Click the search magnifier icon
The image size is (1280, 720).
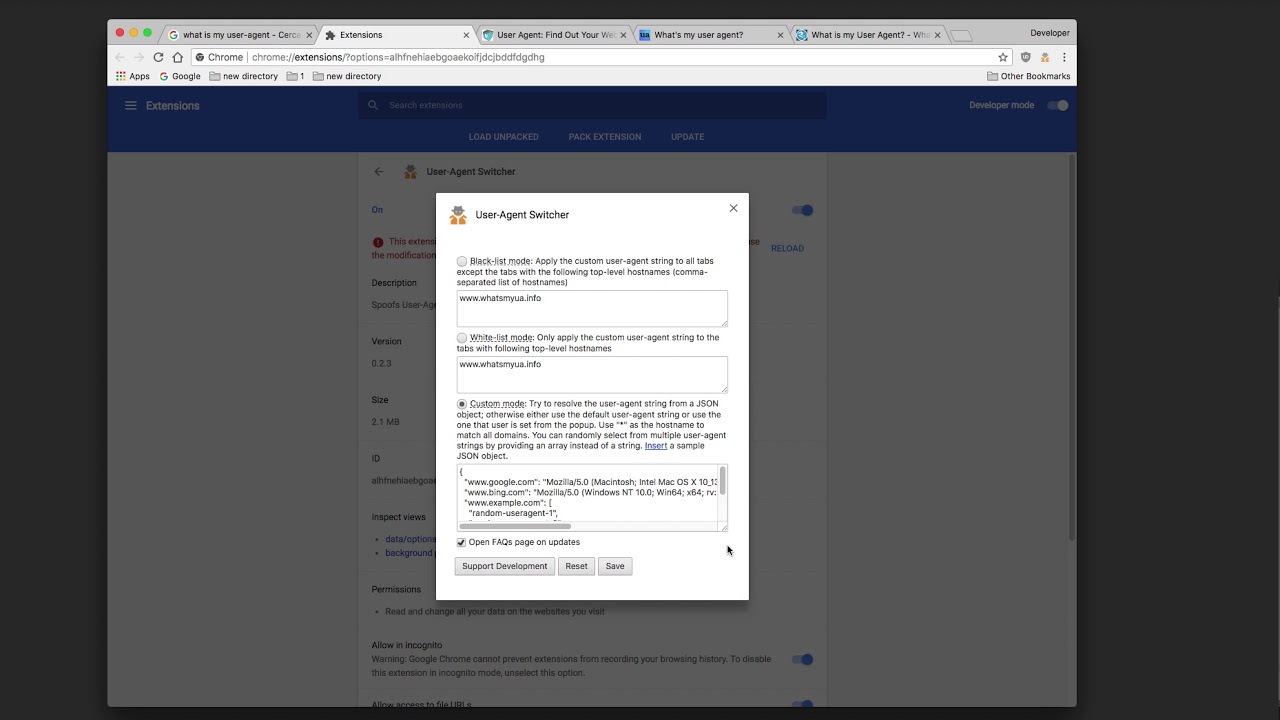tap(373, 105)
